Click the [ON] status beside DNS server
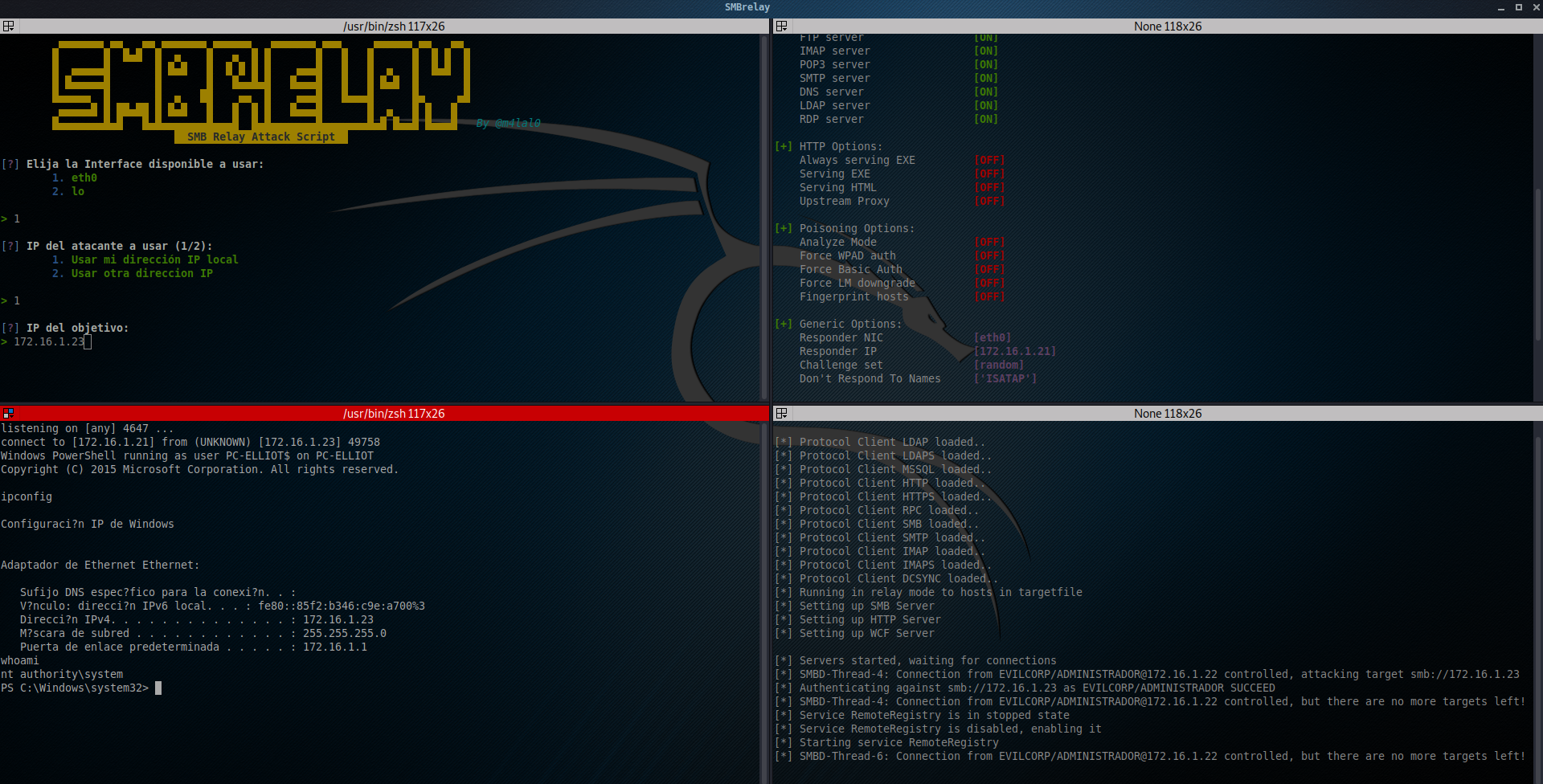Screen dimensions: 1543x784 [986, 92]
